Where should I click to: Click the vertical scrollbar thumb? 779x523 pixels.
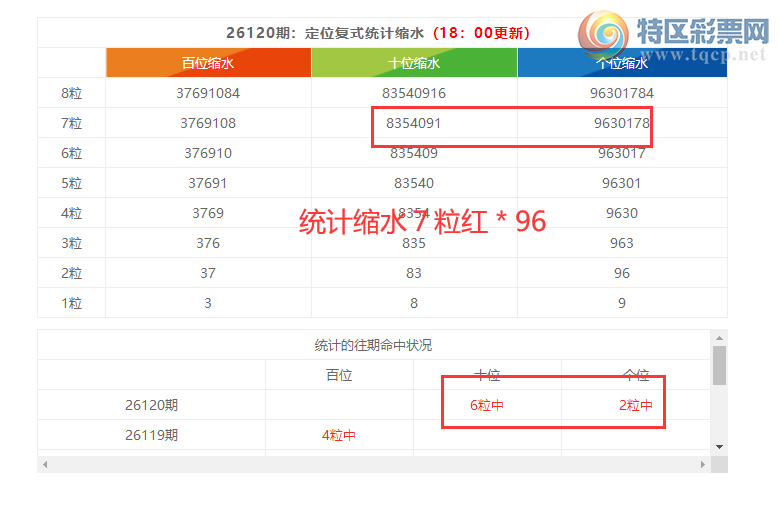719,366
